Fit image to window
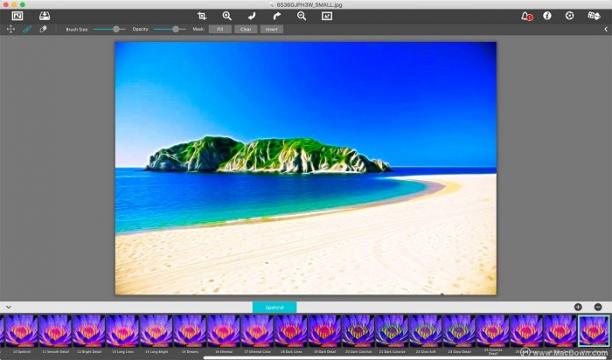 (327, 16)
